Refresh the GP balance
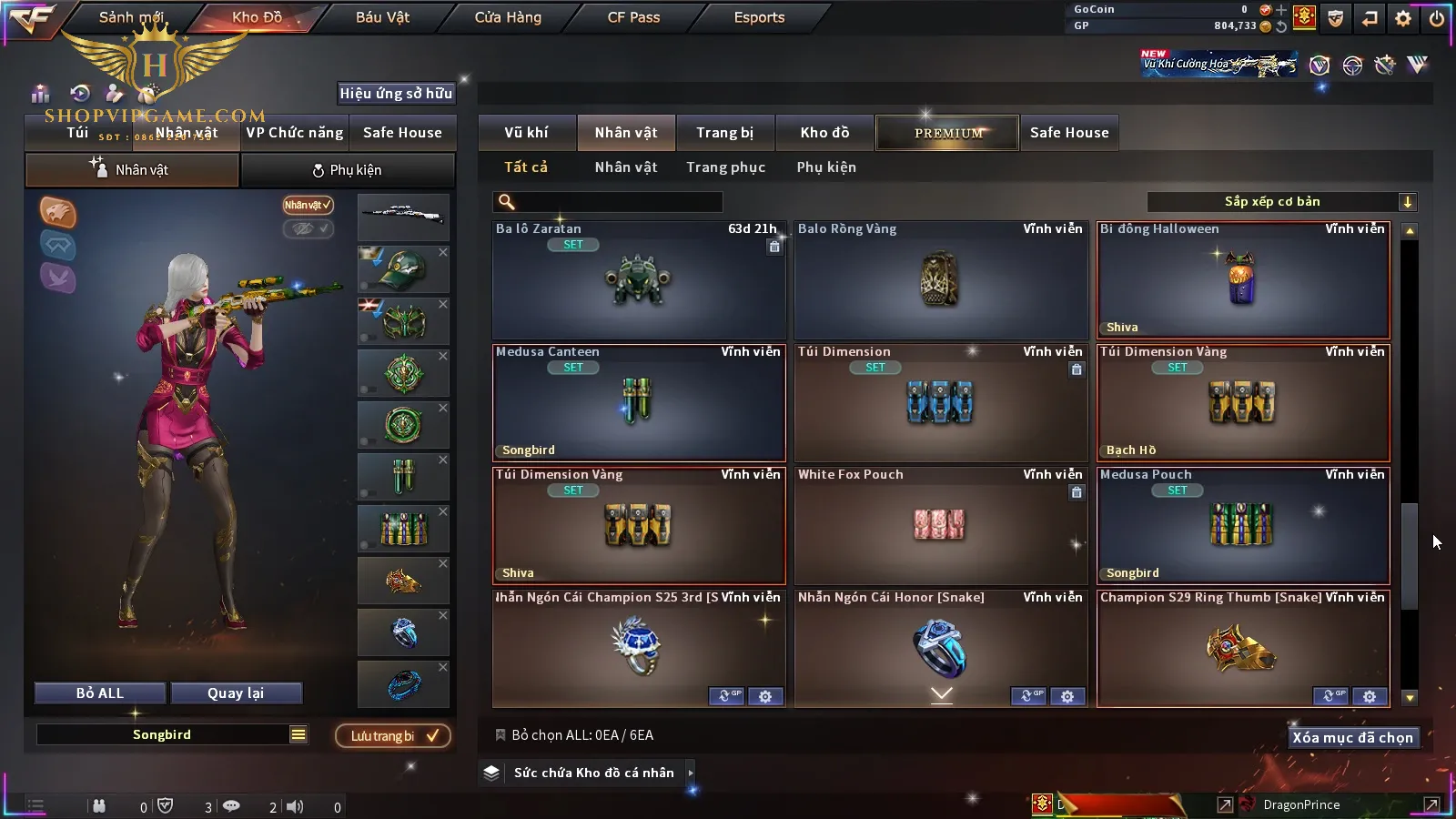The width and height of the screenshot is (1456, 819). click(x=1281, y=26)
